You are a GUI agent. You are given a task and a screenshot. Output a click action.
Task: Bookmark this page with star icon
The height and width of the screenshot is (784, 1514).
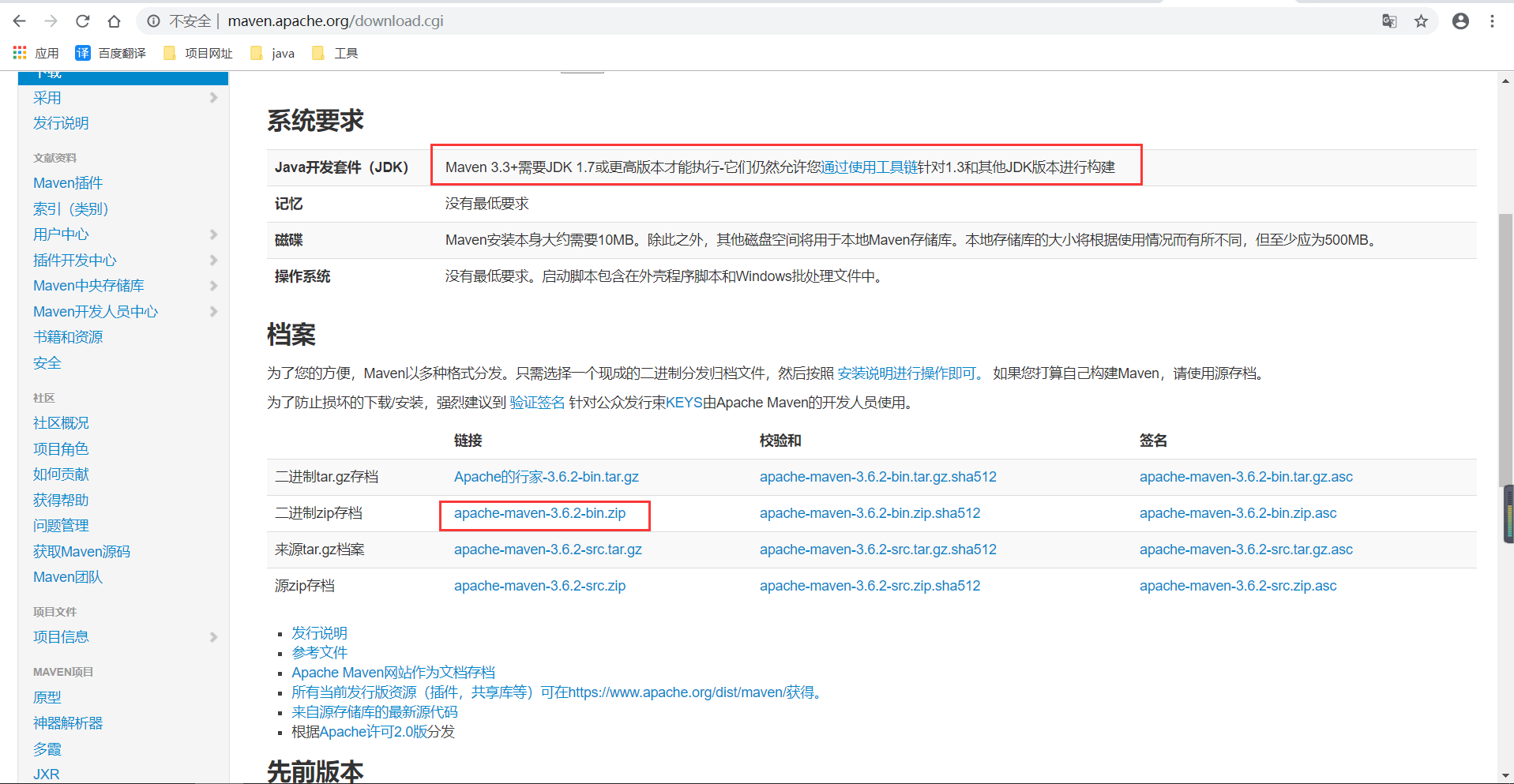click(x=1421, y=21)
